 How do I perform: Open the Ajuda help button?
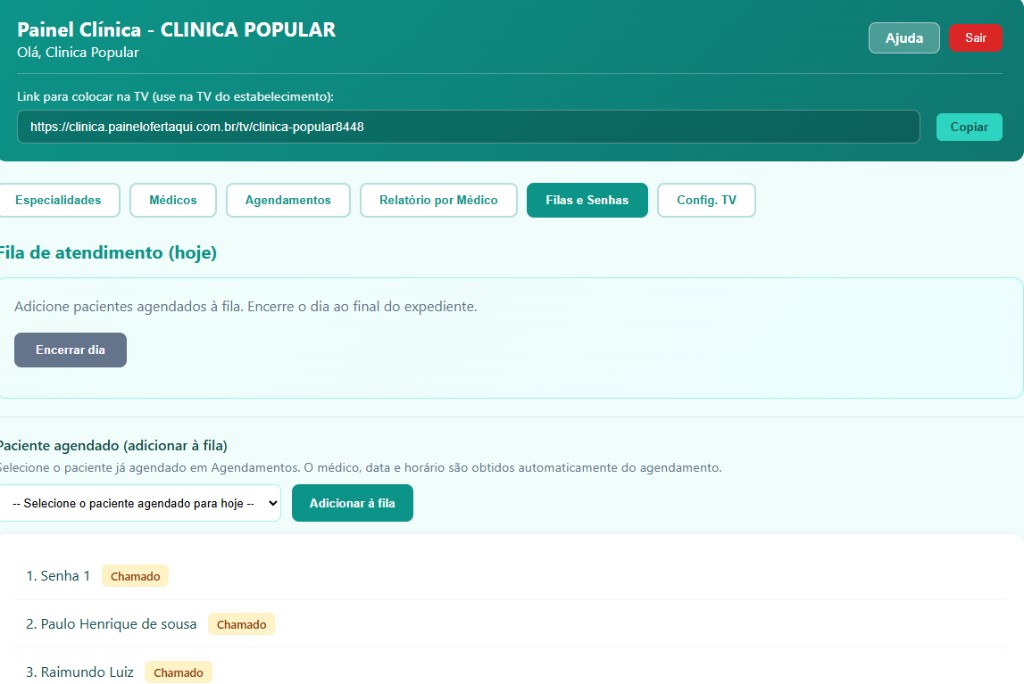click(904, 38)
